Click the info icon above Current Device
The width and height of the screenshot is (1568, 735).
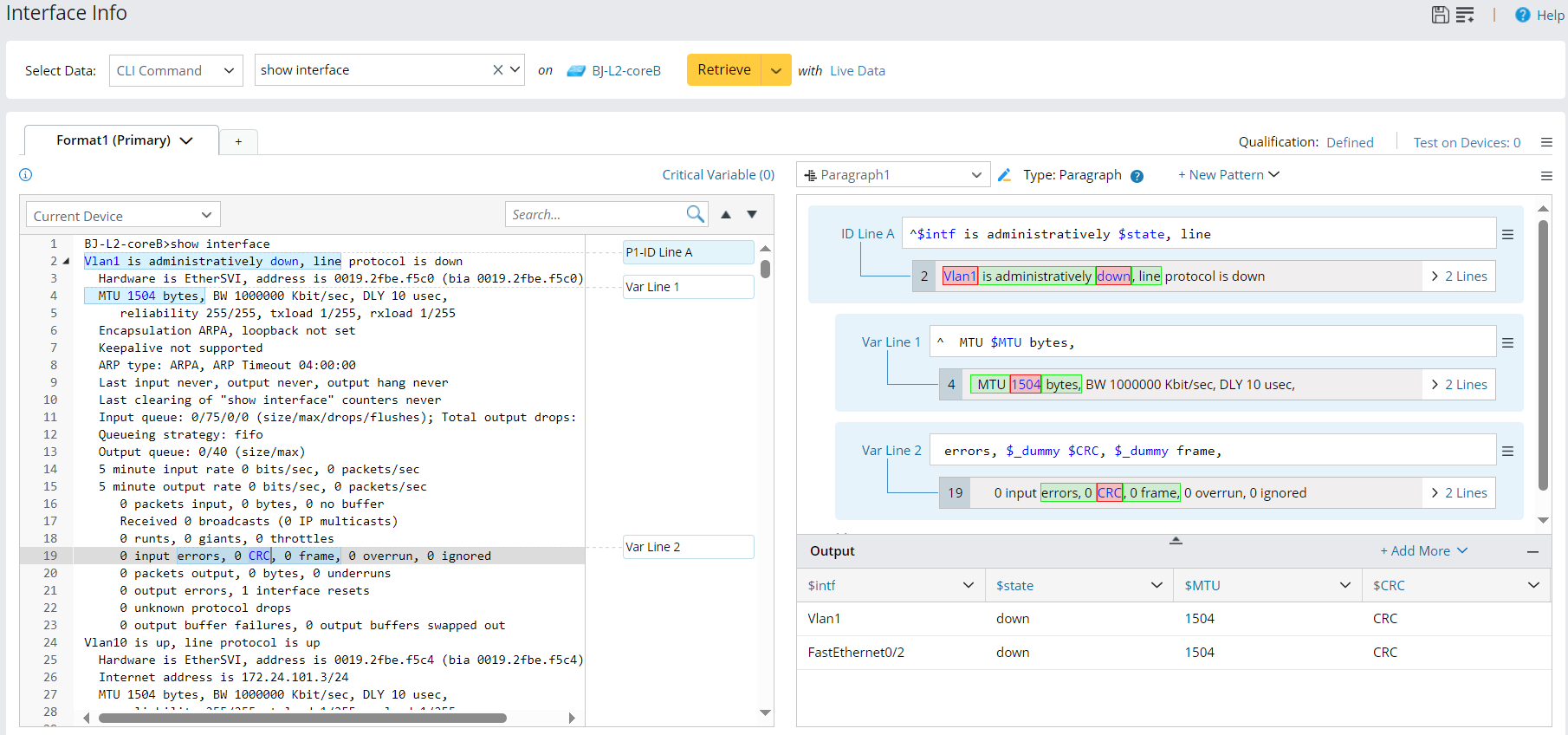tap(26, 175)
